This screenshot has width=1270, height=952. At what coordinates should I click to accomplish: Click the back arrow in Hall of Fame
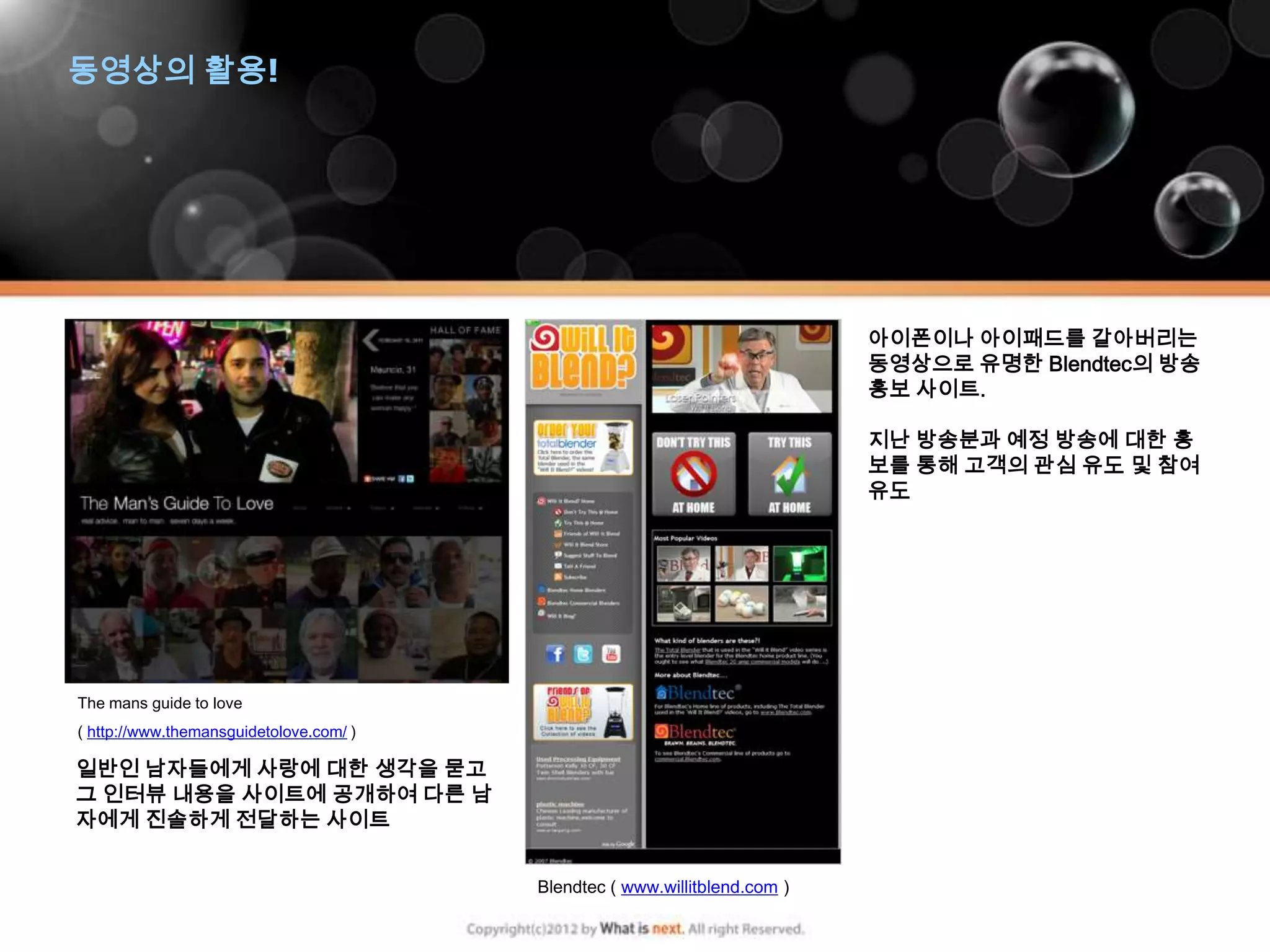[x=371, y=340]
